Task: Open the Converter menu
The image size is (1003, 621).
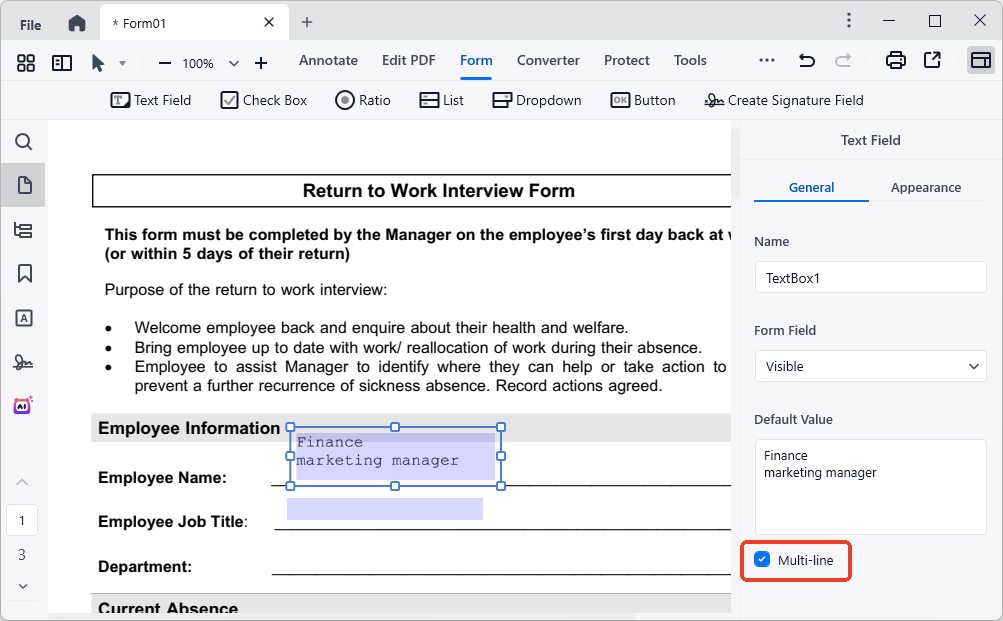Action: pos(548,60)
